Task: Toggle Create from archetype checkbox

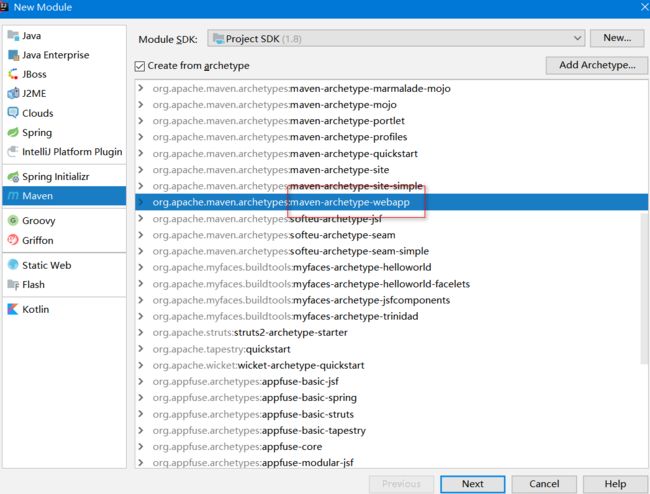Action: (x=140, y=66)
